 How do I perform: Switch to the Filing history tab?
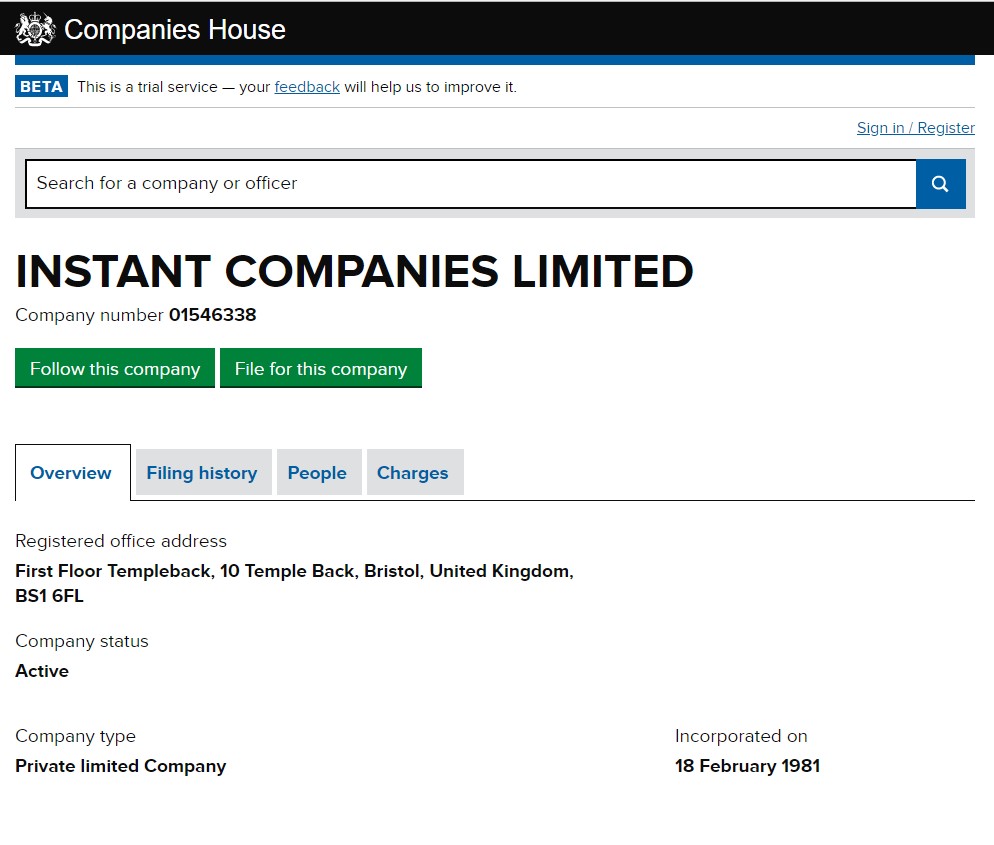202,473
